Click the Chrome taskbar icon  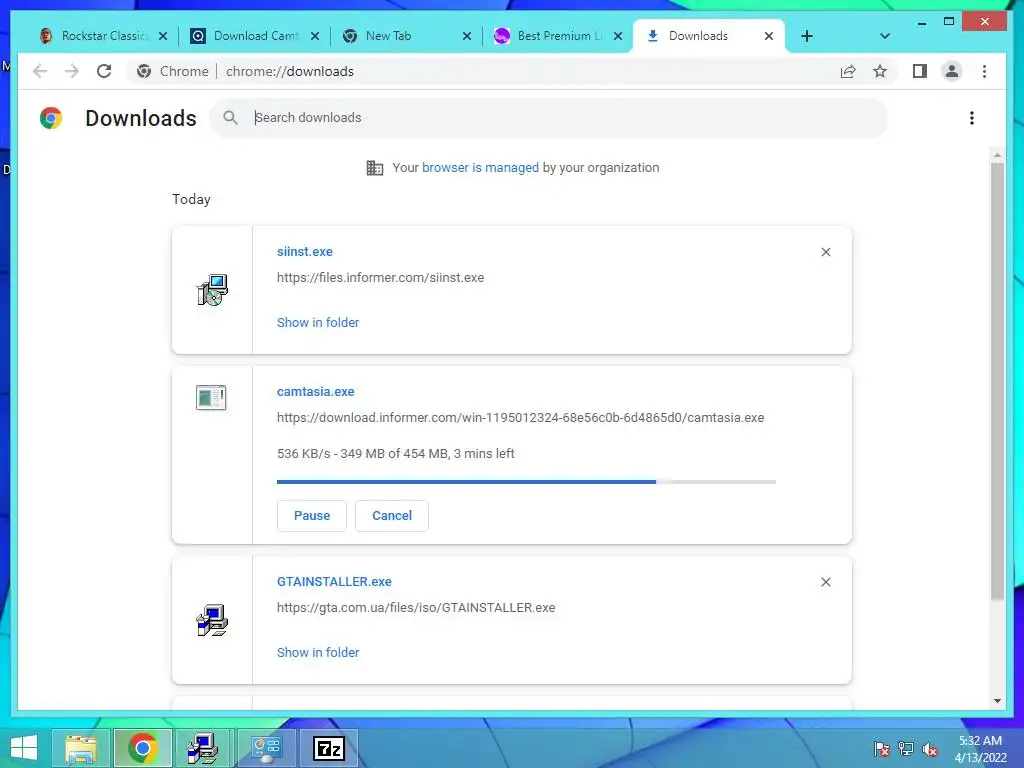pyautogui.click(x=142, y=748)
